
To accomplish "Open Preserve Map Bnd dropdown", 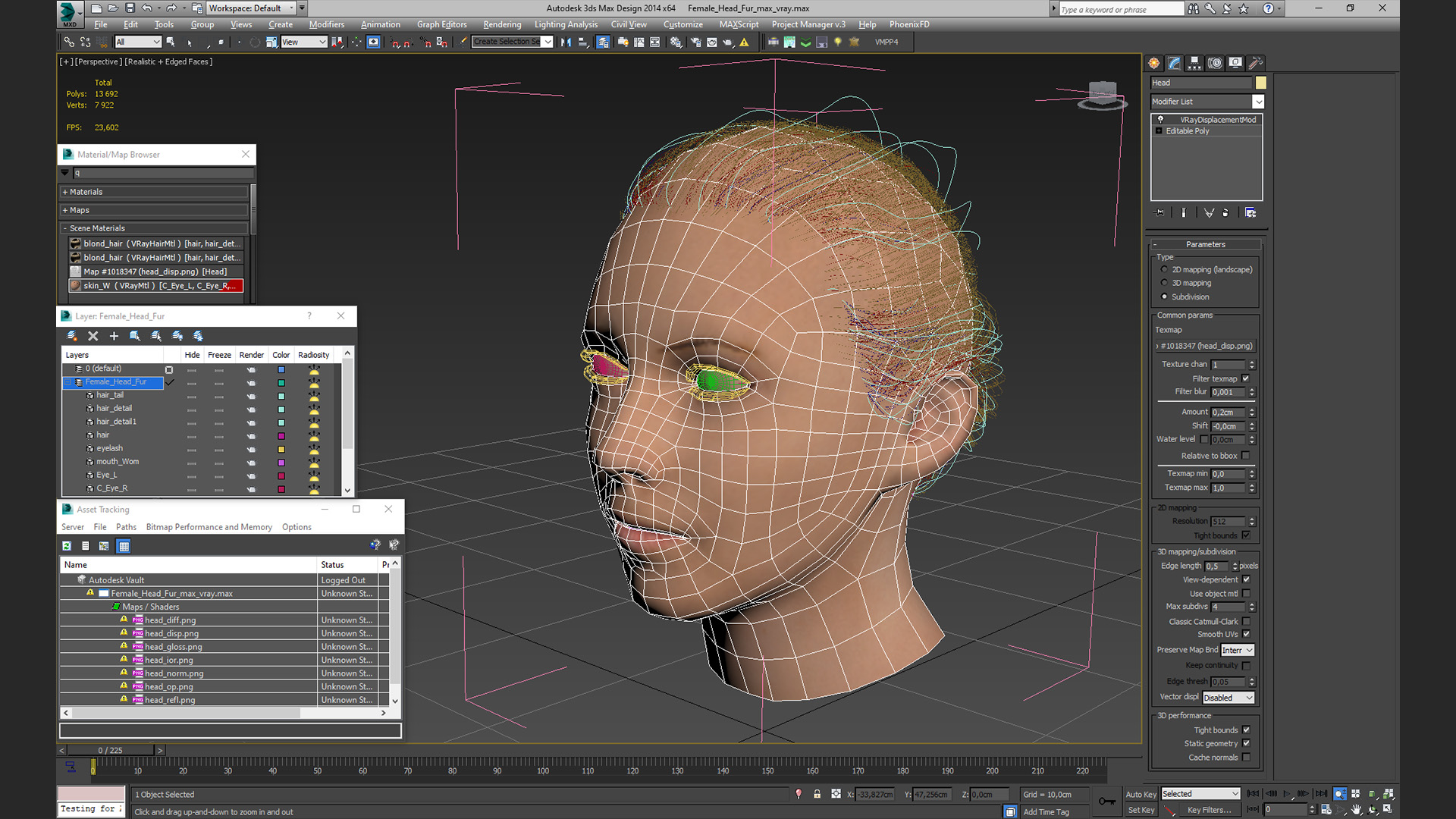I will pos(1238,651).
